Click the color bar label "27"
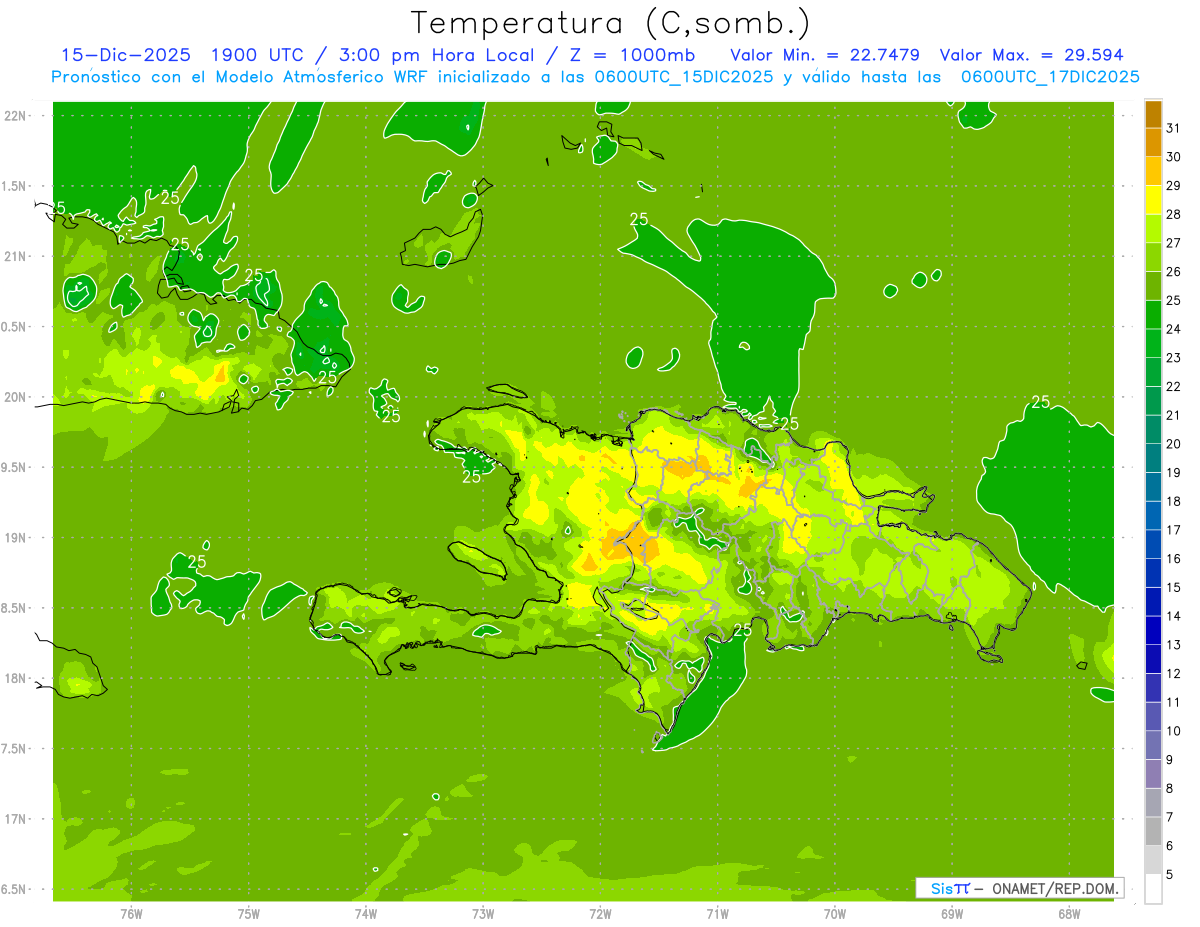The height and width of the screenshot is (927, 1200). 1174,243
